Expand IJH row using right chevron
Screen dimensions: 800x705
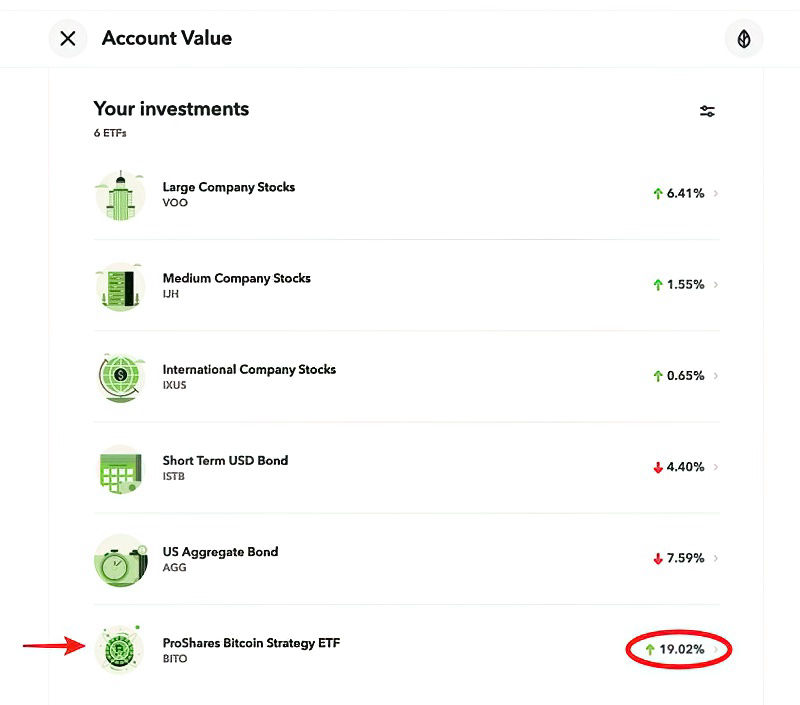(x=716, y=285)
